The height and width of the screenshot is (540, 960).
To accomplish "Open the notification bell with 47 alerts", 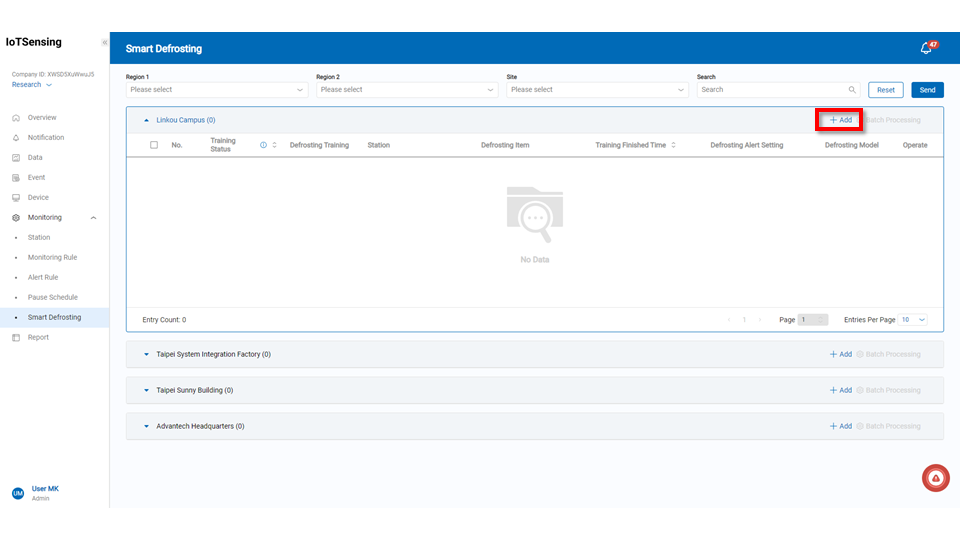I will coord(926,48).
